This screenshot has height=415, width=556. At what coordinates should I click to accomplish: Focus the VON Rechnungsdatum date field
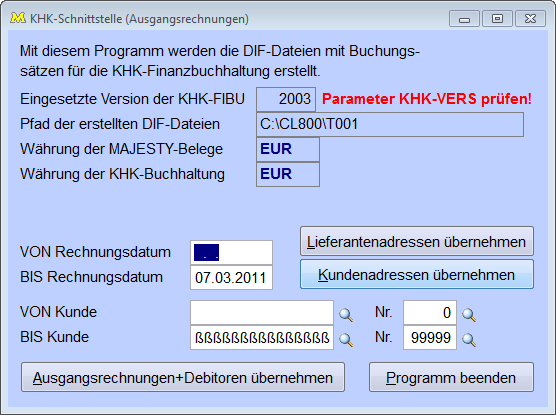tap(231, 253)
